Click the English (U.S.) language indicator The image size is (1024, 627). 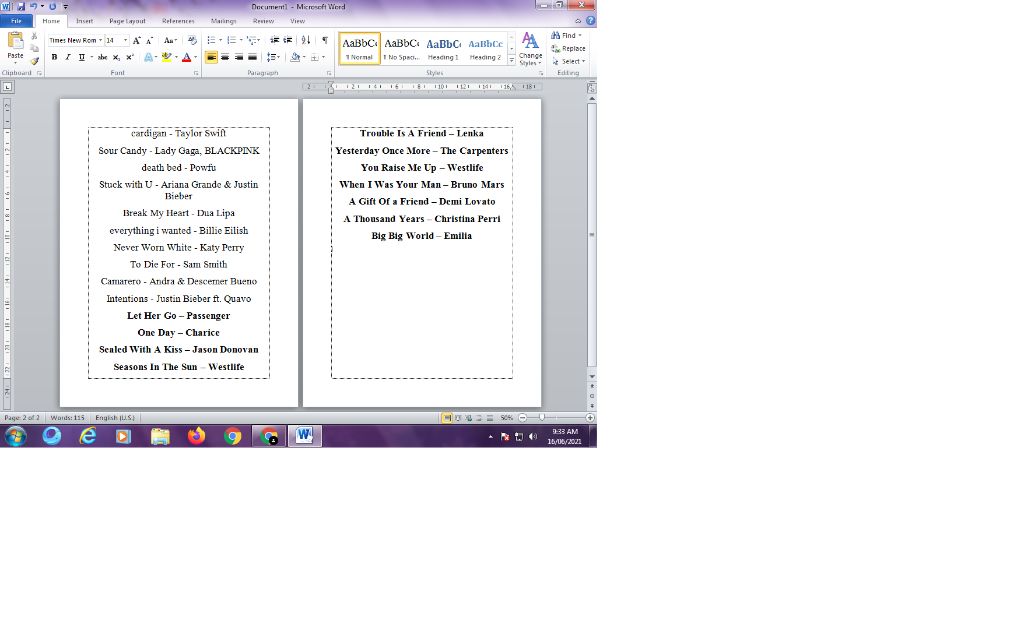pos(115,417)
